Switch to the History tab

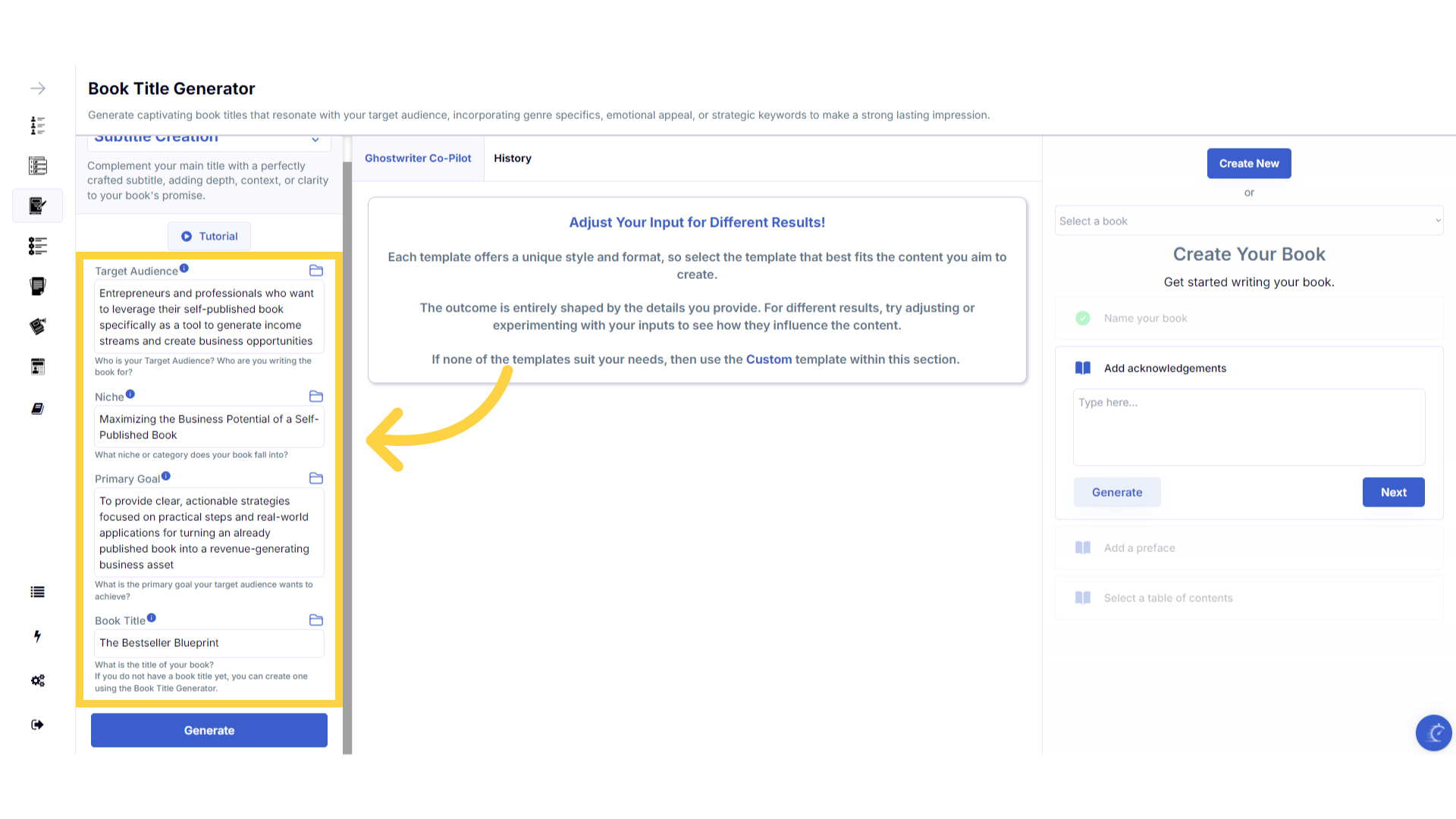point(513,158)
